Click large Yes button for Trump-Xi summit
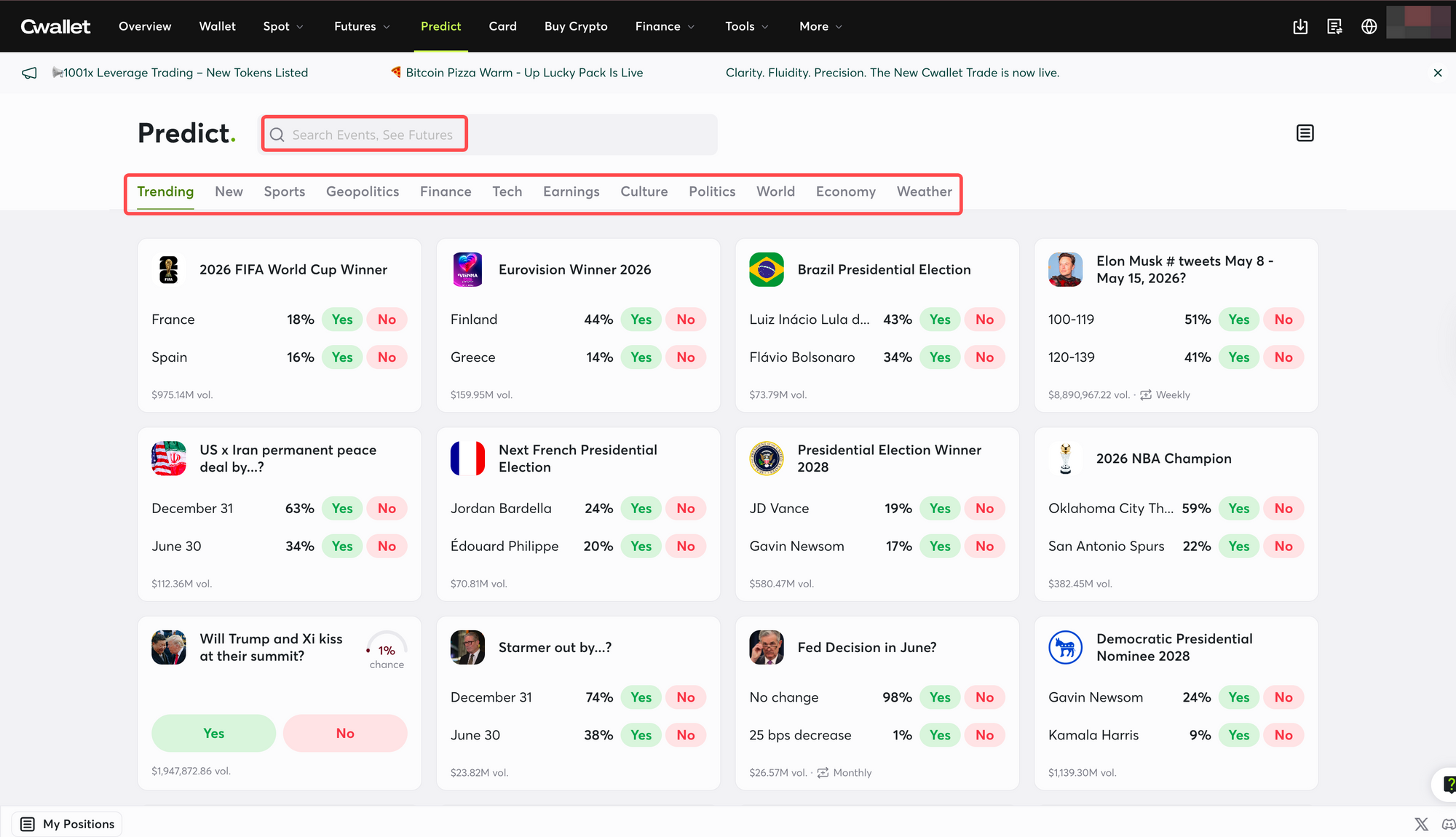Viewport: 1456px width, 837px height. click(x=213, y=734)
